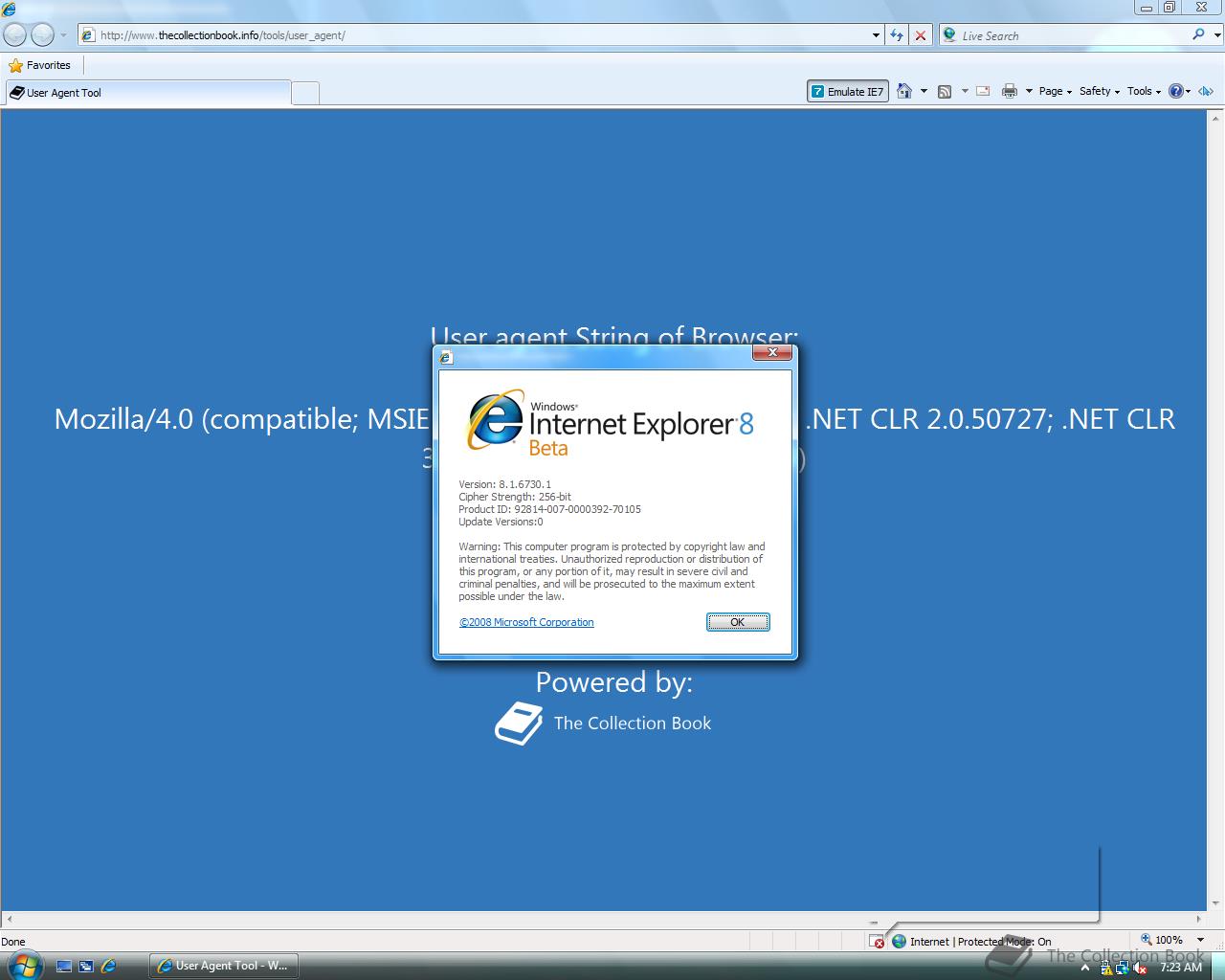The image size is (1225, 980).
Task: Expand the Home button dropdown arrow
Action: coord(924,92)
